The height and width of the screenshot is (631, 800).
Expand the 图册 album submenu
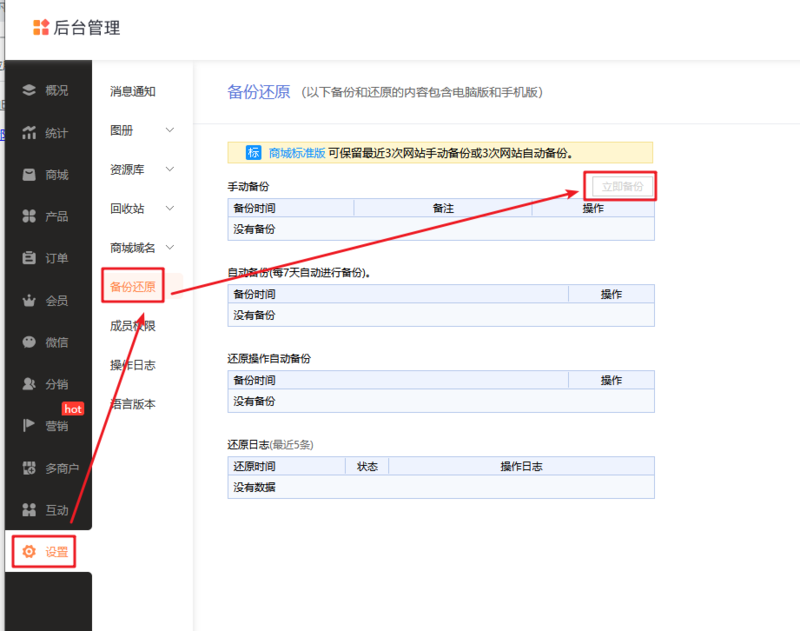(132, 130)
